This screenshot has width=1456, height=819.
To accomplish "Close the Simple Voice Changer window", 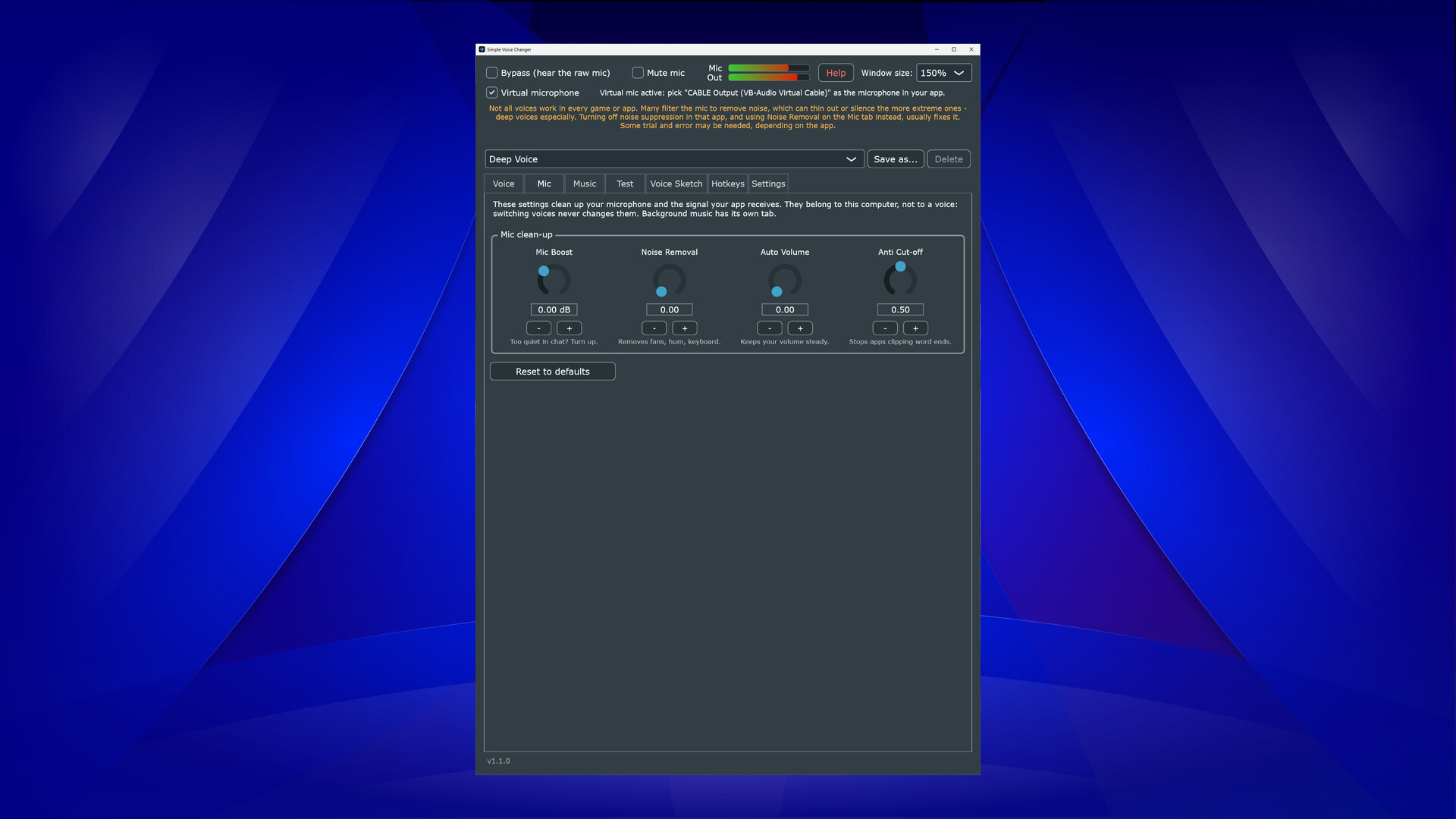I will tap(971, 49).
